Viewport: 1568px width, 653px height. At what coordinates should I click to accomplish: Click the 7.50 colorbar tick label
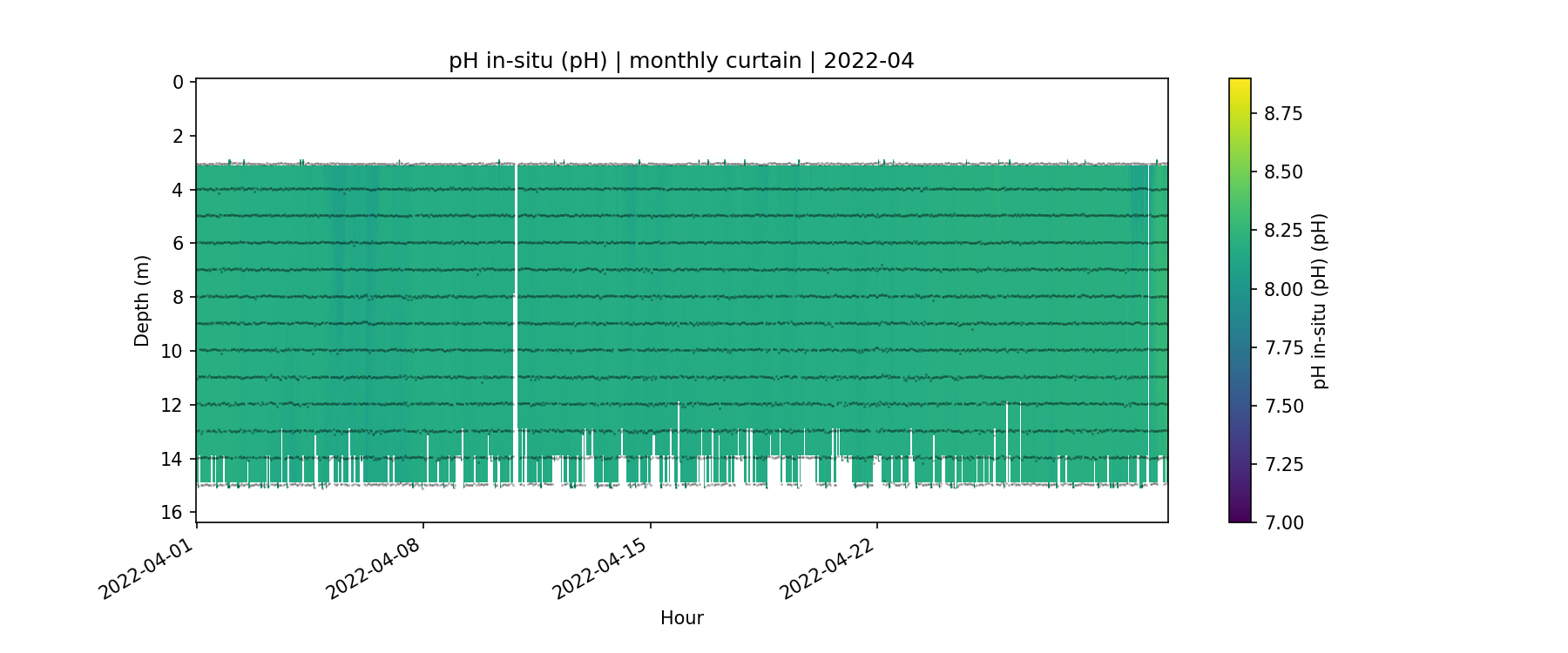[1283, 406]
